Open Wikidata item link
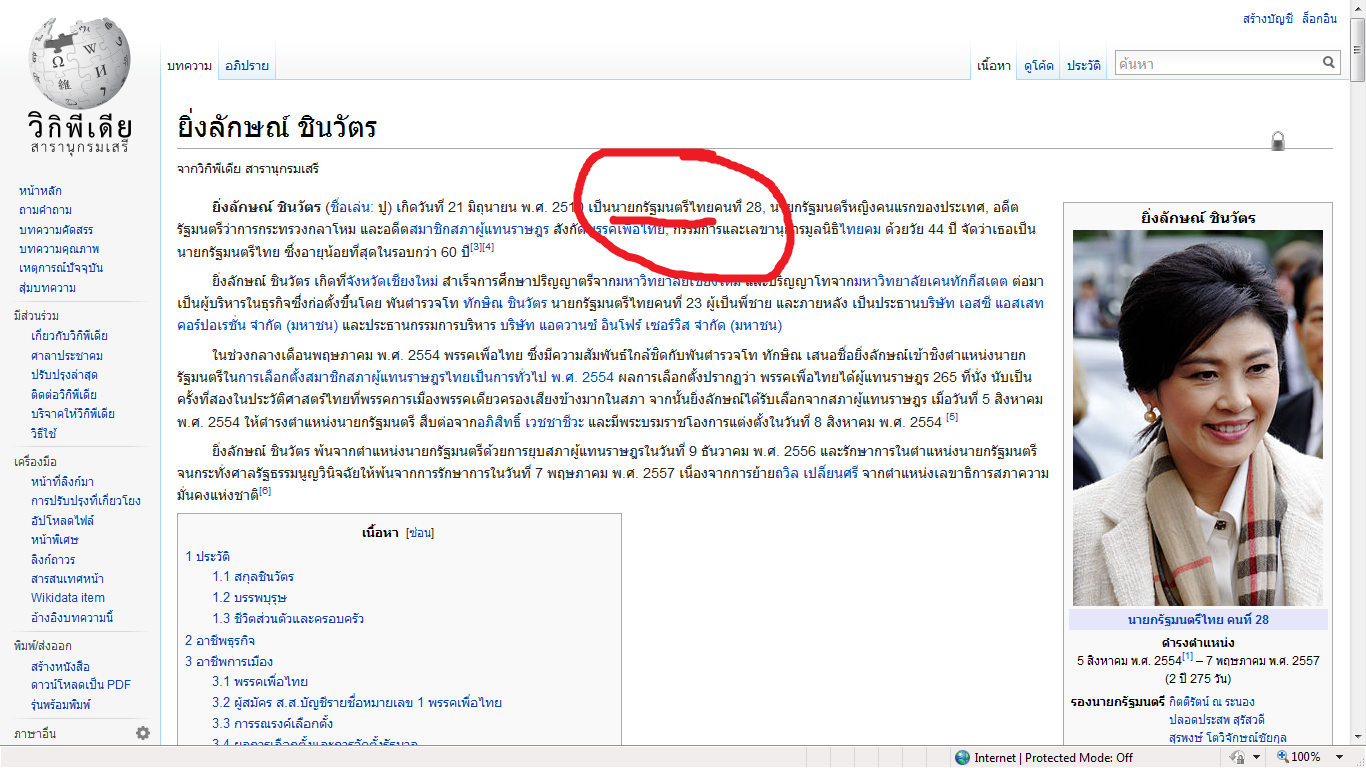Viewport: 1366px width, 768px height. [67, 598]
